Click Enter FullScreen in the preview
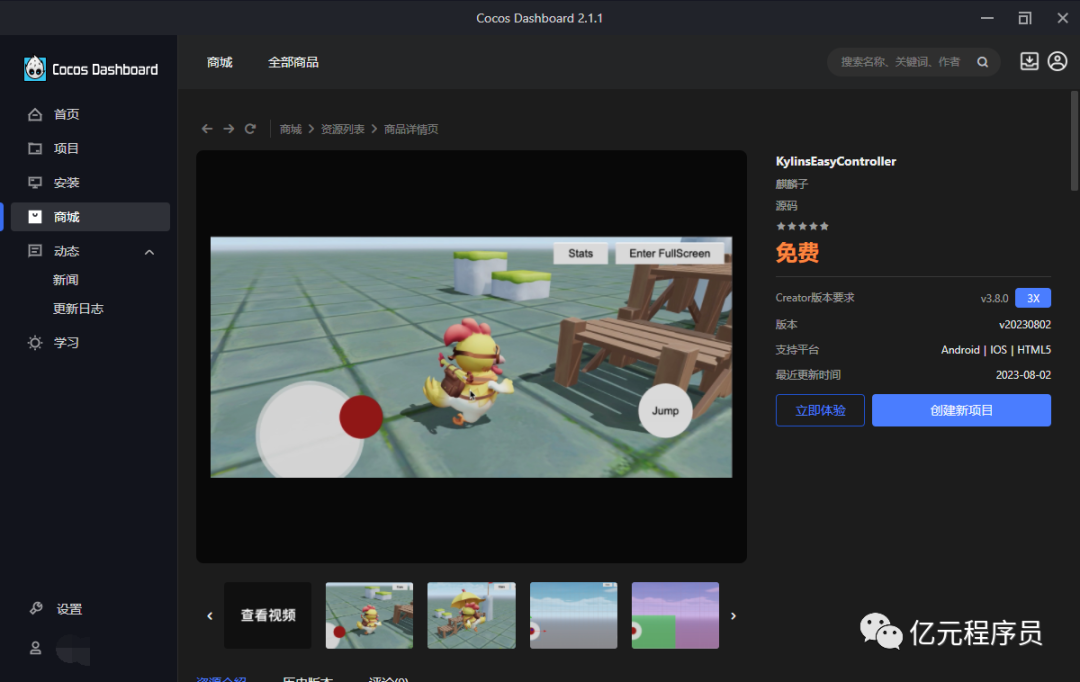 pyautogui.click(x=669, y=254)
